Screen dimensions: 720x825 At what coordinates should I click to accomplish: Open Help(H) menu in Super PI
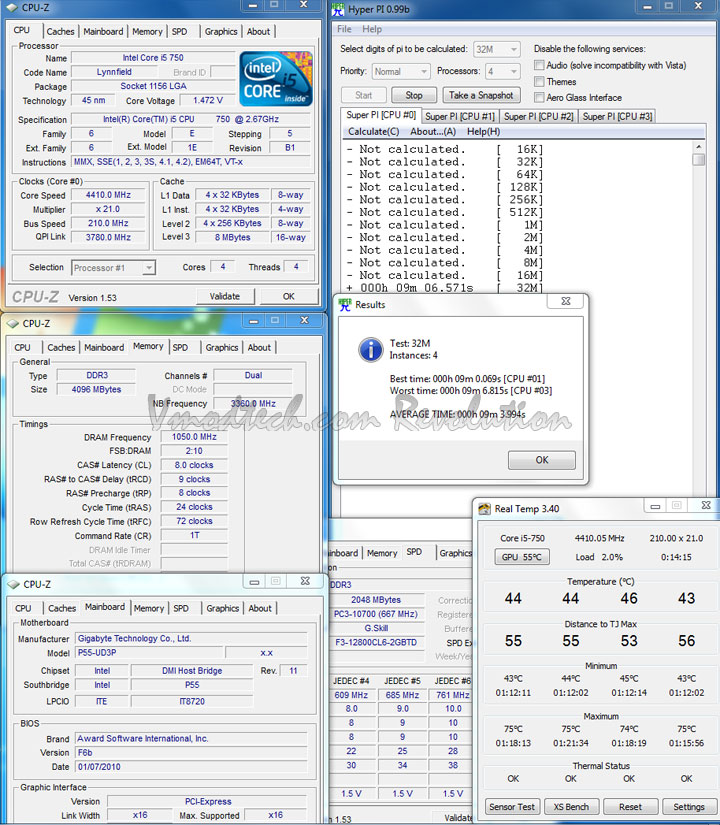pos(484,132)
